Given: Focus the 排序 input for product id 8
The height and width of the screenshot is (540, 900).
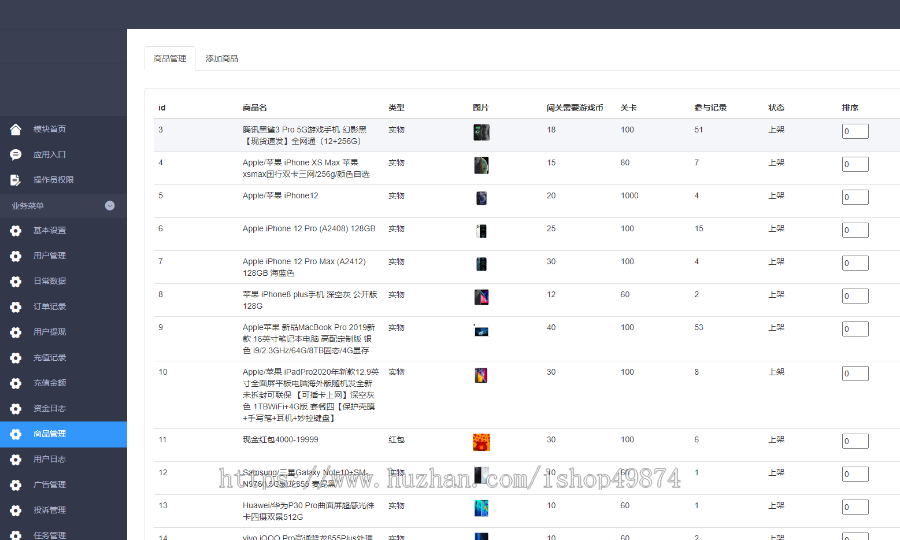Looking at the screenshot, I should (x=855, y=296).
